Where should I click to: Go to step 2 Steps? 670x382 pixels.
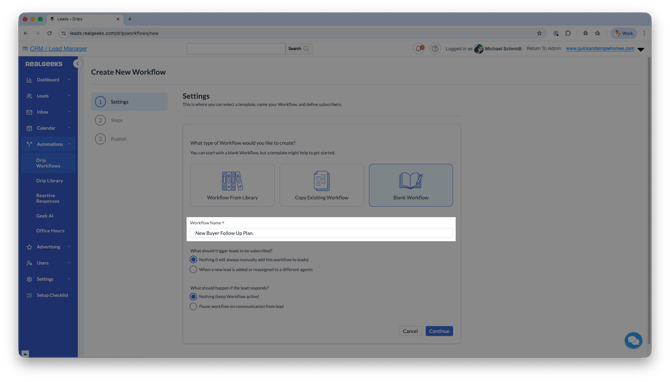pyautogui.click(x=109, y=120)
